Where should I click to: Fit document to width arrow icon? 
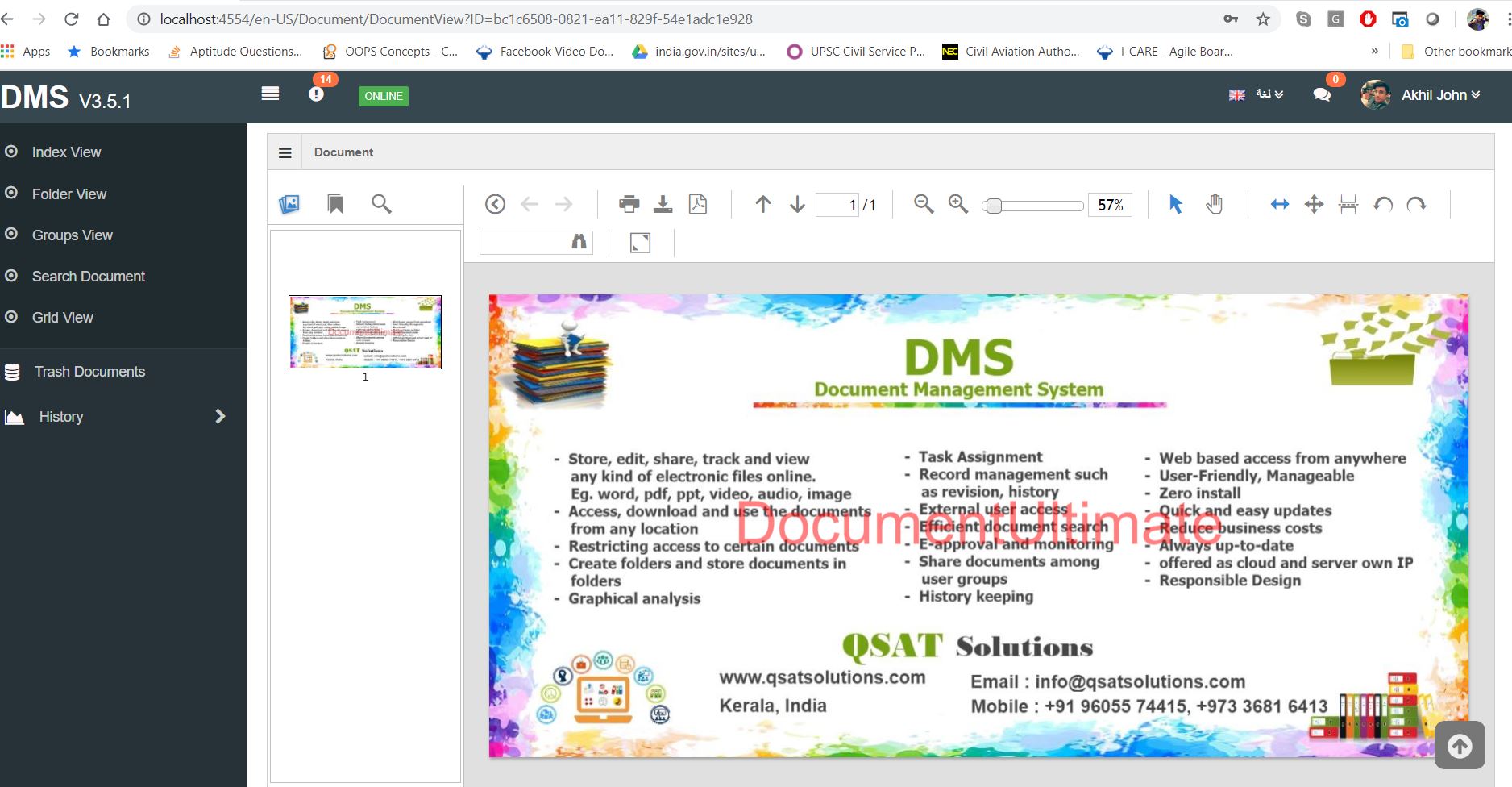click(1280, 205)
